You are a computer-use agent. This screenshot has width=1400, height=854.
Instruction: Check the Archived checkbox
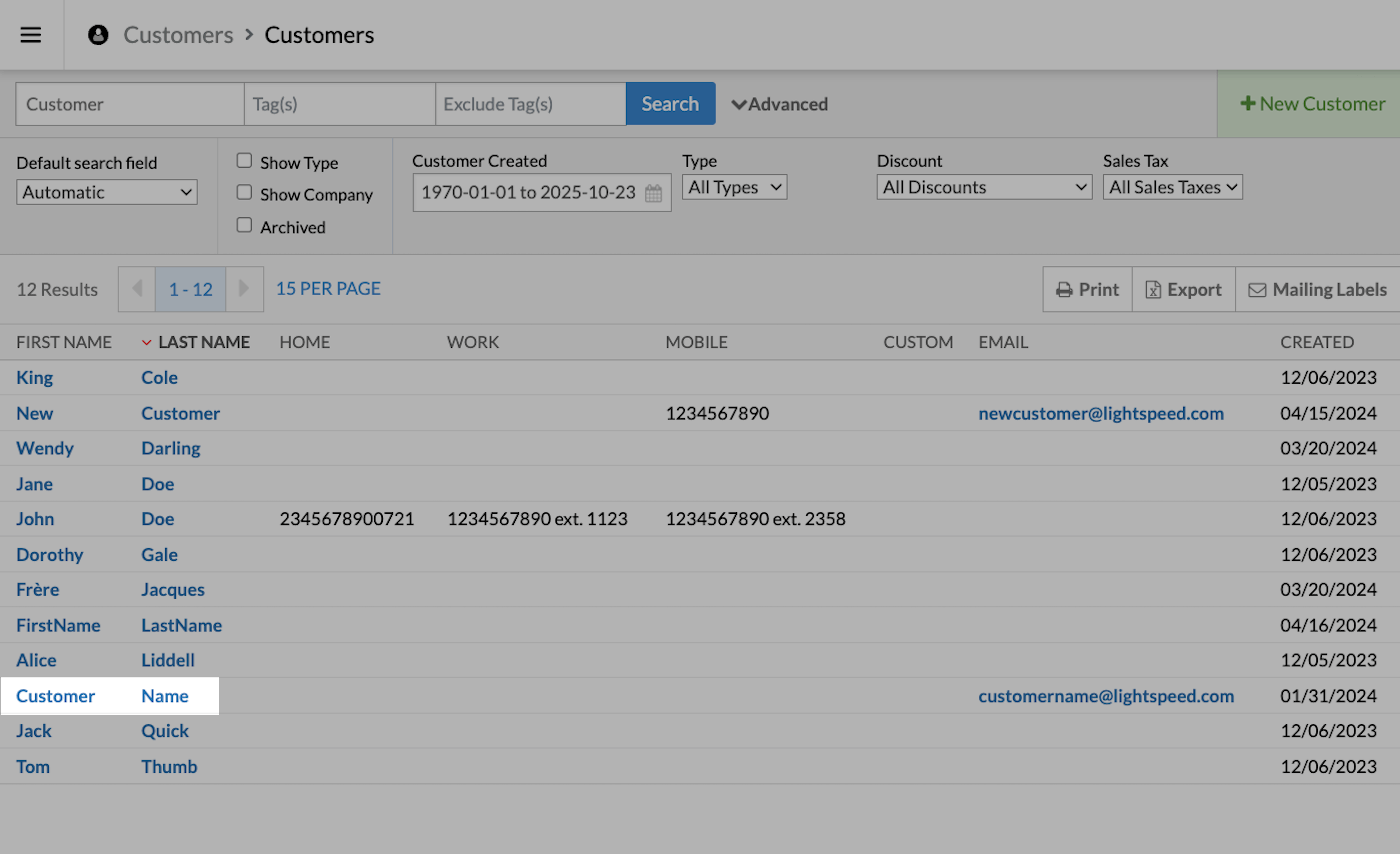[244, 225]
